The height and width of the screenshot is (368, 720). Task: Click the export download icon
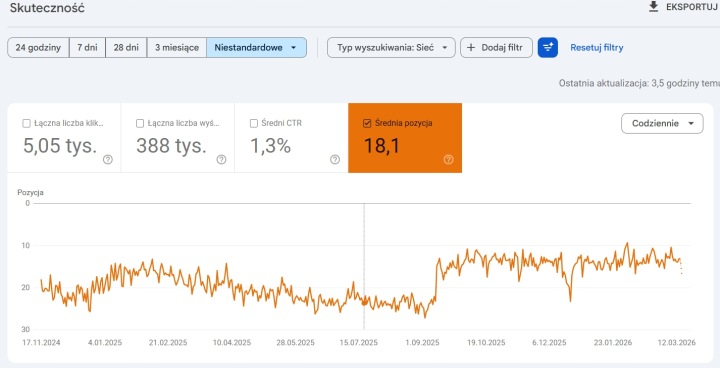(653, 7)
